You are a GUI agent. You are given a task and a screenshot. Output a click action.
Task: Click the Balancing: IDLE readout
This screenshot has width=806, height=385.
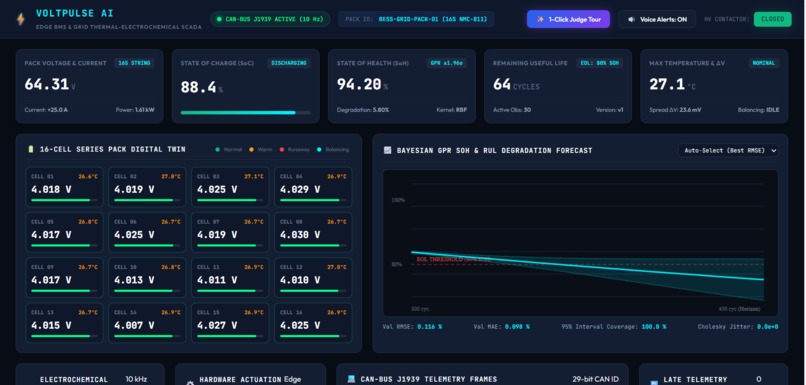point(759,109)
